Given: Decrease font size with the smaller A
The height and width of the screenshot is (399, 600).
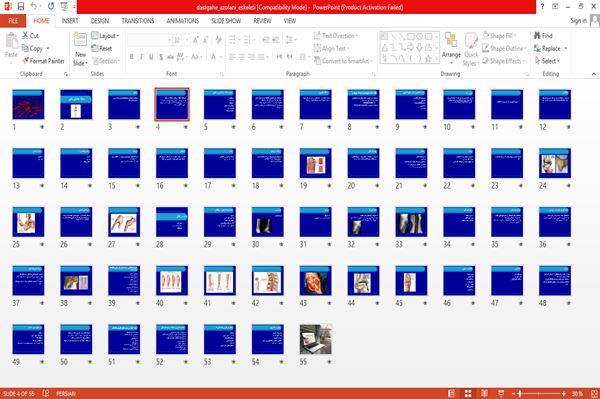Looking at the screenshot, I should 205,40.
